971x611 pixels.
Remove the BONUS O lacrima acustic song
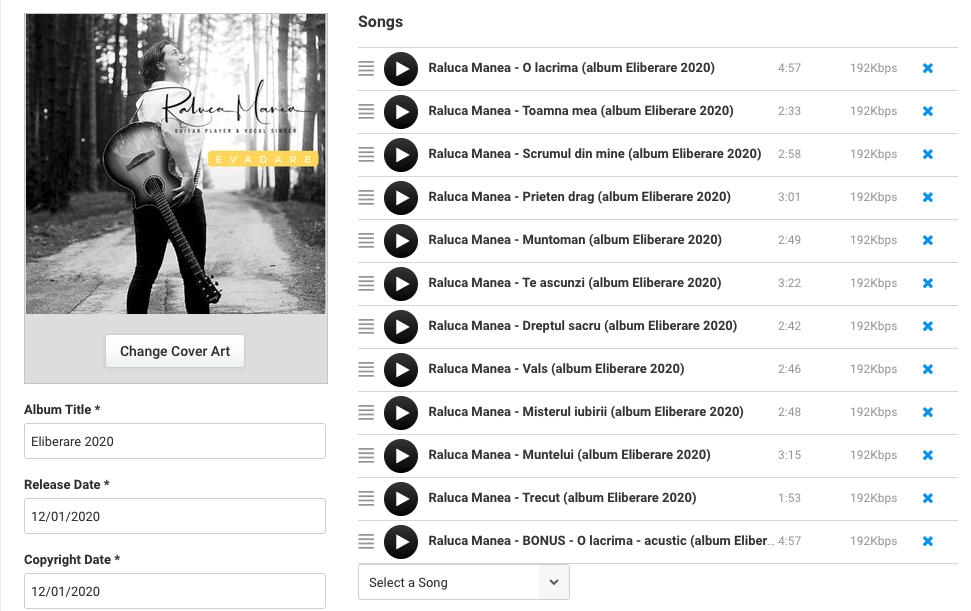point(927,542)
